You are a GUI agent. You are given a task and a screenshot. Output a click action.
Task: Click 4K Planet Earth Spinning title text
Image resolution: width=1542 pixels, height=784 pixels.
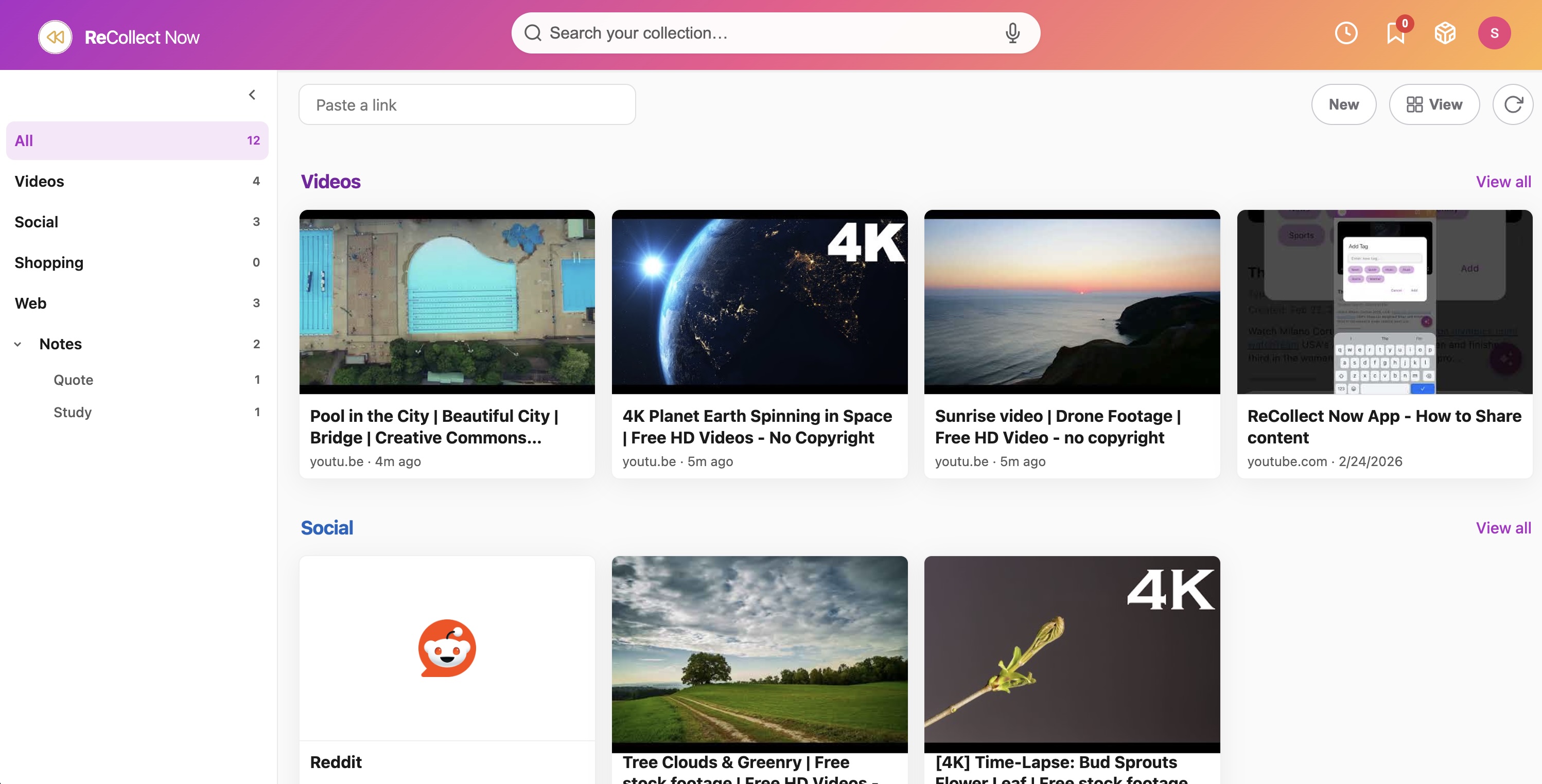click(757, 426)
